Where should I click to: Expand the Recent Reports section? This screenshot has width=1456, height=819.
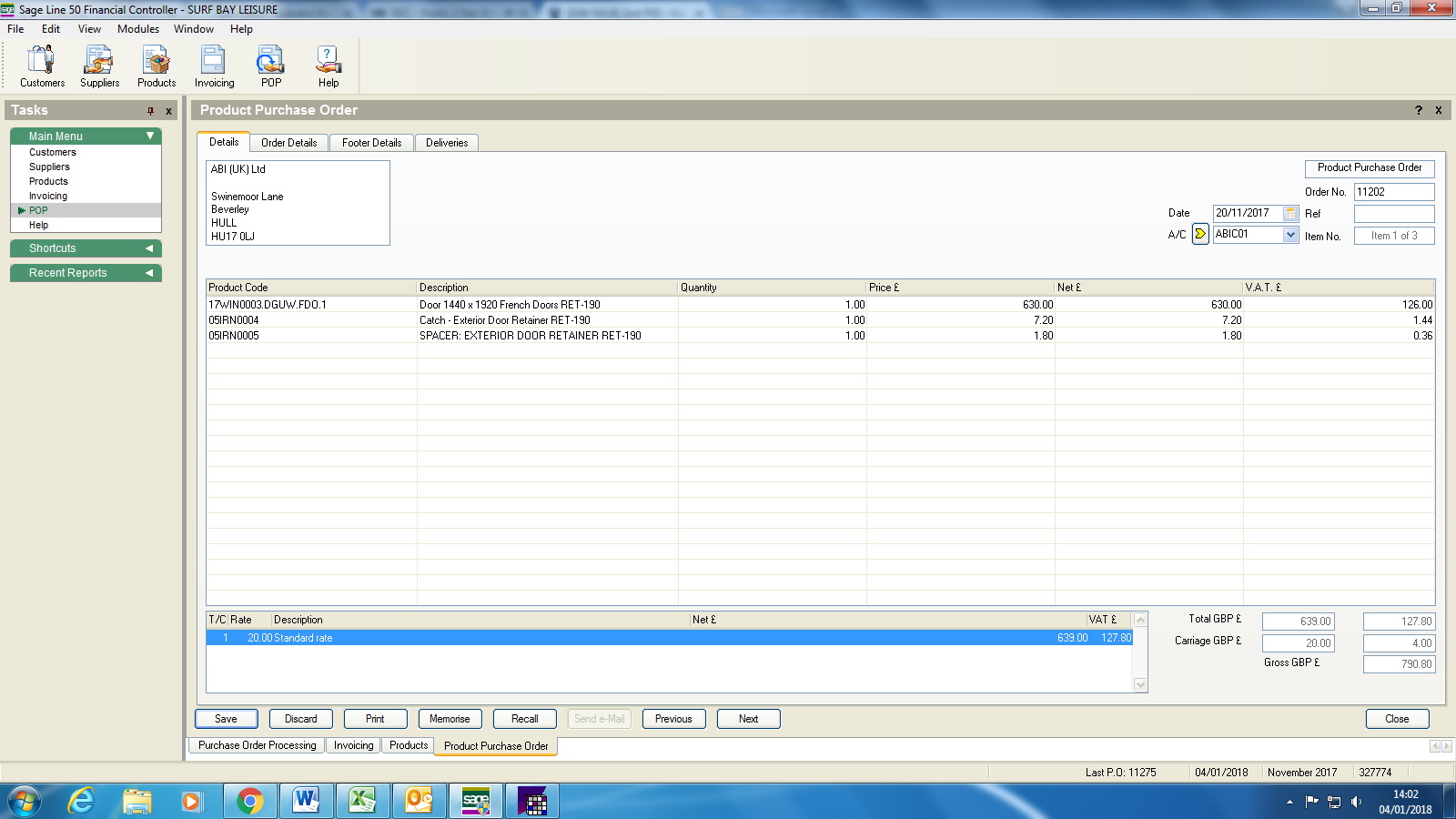tap(149, 273)
